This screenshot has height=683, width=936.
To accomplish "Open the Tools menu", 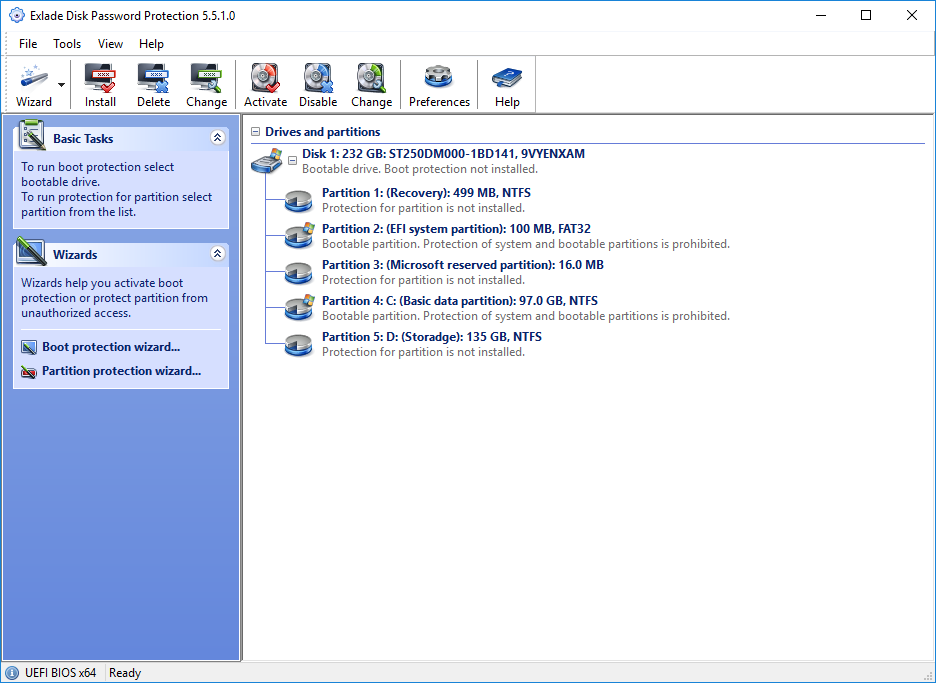I will tap(66, 43).
